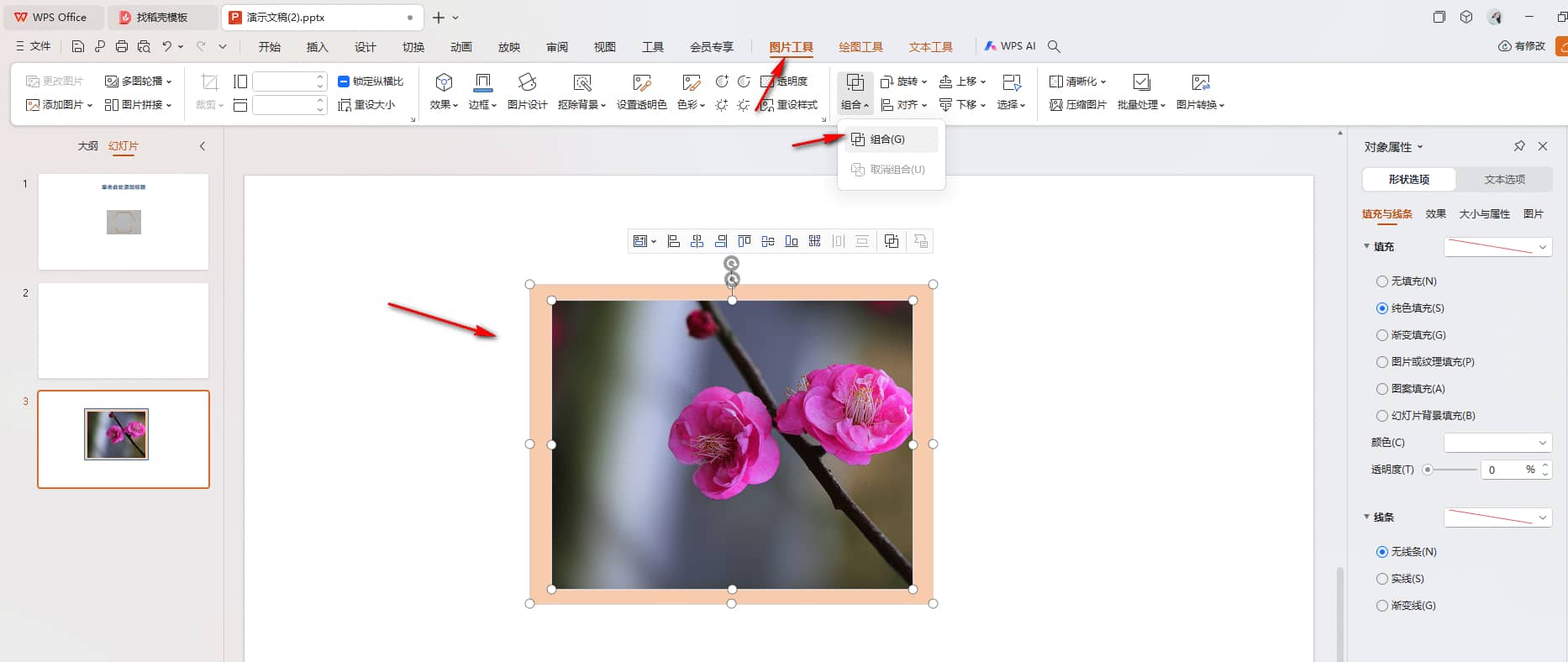Click Align Center Horizontally in floating toolbar
Screen dimensions: 1568x662
[x=697, y=241]
